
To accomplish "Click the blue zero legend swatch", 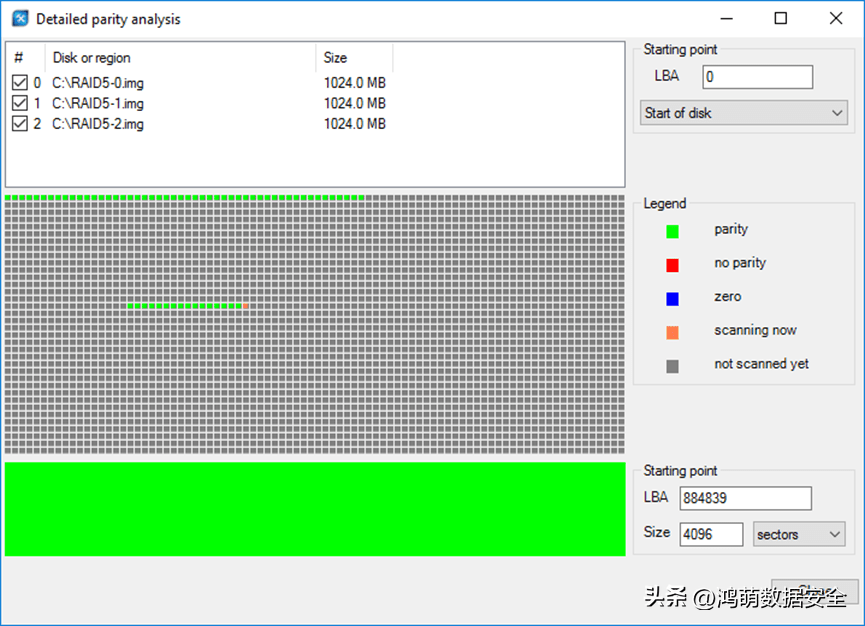I will click(672, 298).
